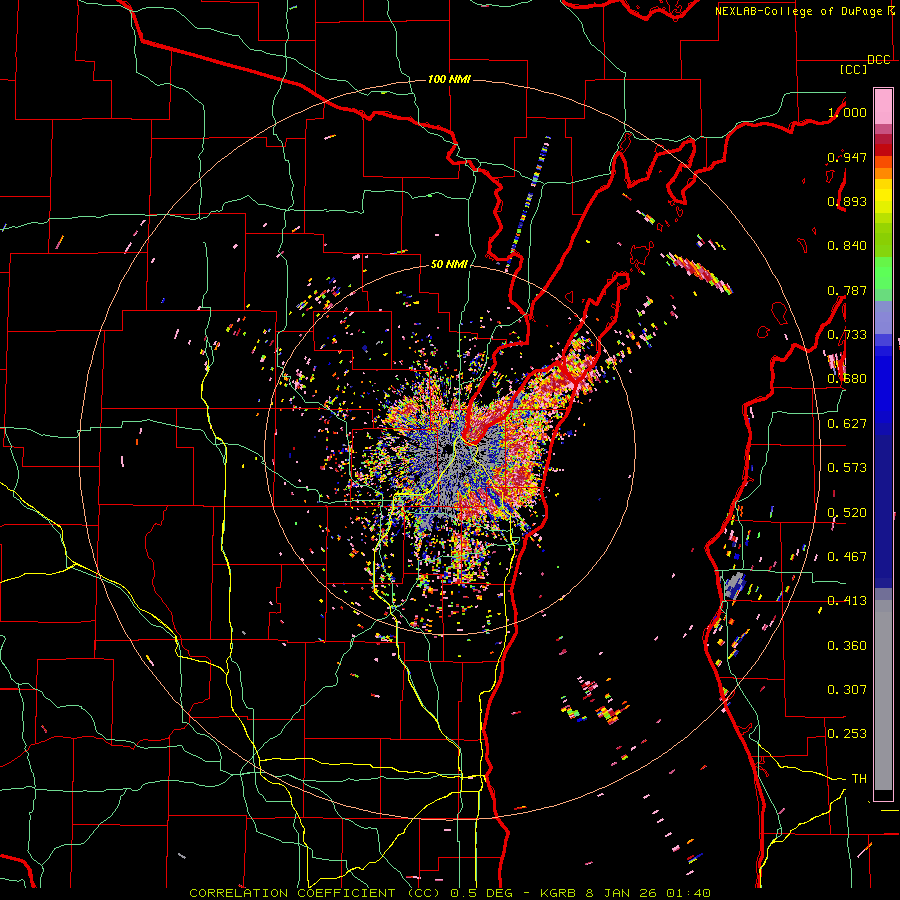Click the 0.360 legend value
The image size is (900, 900).
(x=847, y=646)
